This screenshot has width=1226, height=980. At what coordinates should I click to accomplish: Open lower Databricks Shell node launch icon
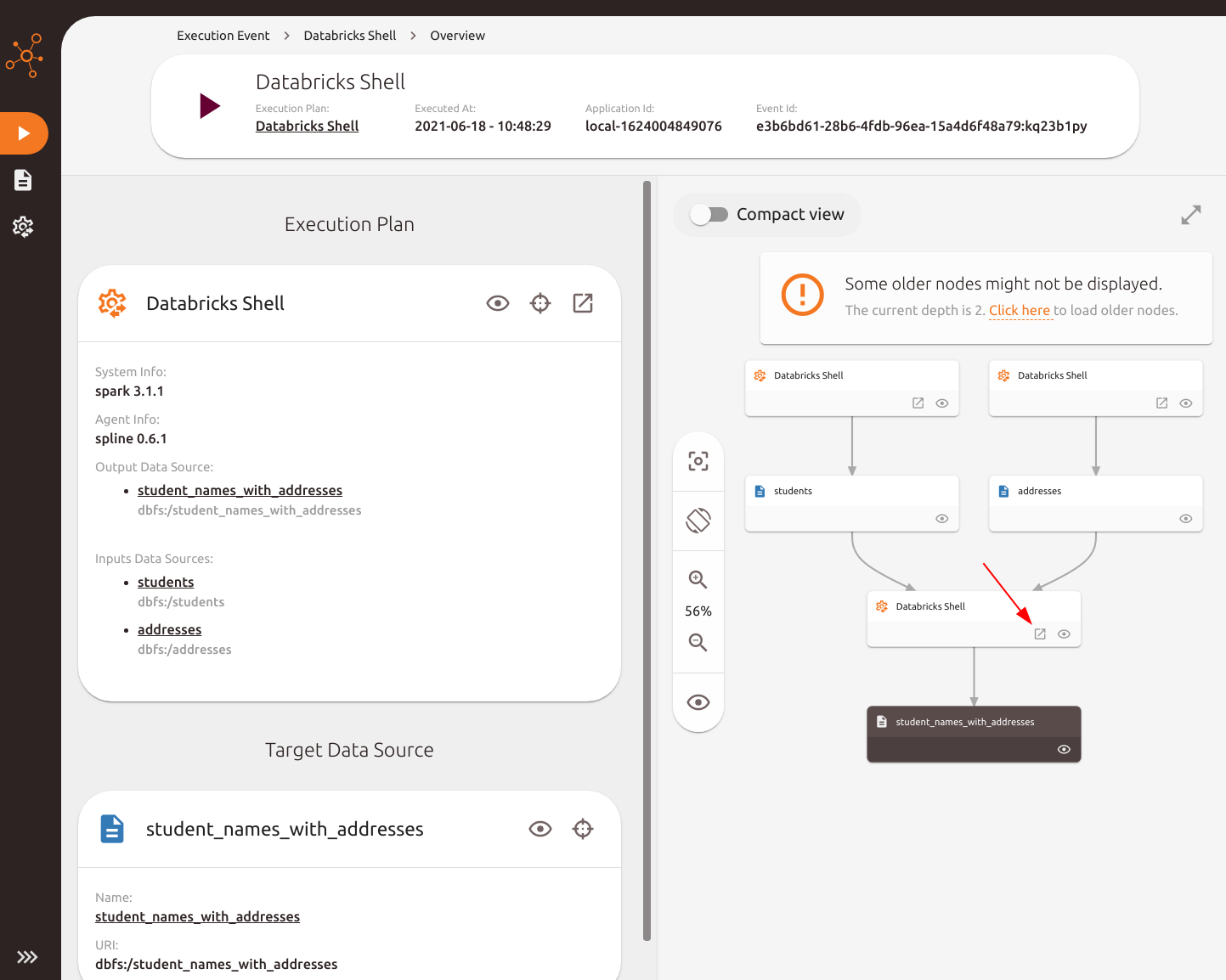pyautogui.click(x=1040, y=634)
